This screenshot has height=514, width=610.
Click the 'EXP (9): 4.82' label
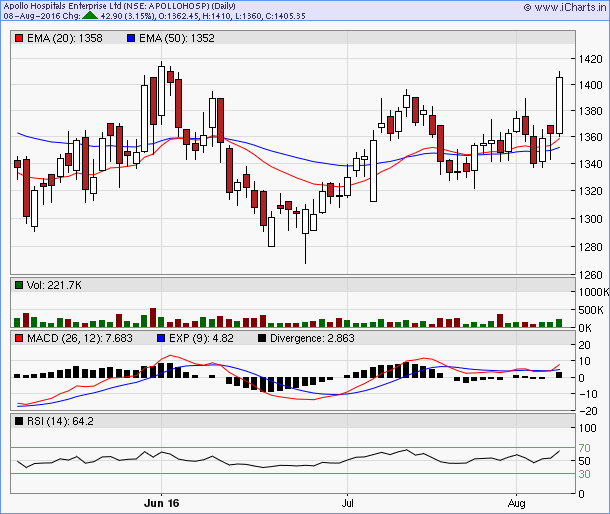201,338
